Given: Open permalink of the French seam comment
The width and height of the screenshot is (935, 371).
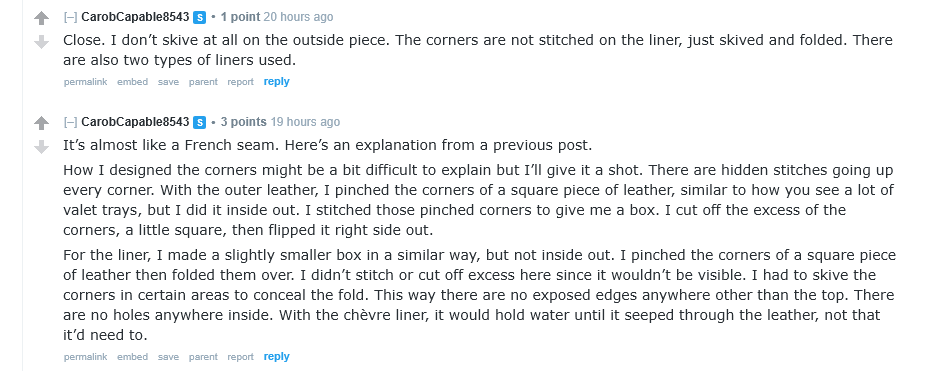Looking at the screenshot, I should (x=85, y=357).
